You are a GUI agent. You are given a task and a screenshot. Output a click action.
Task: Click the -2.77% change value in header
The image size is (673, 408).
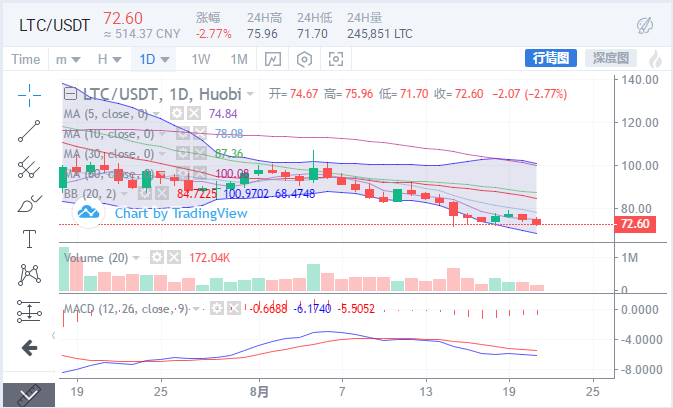(x=213, y=33)
